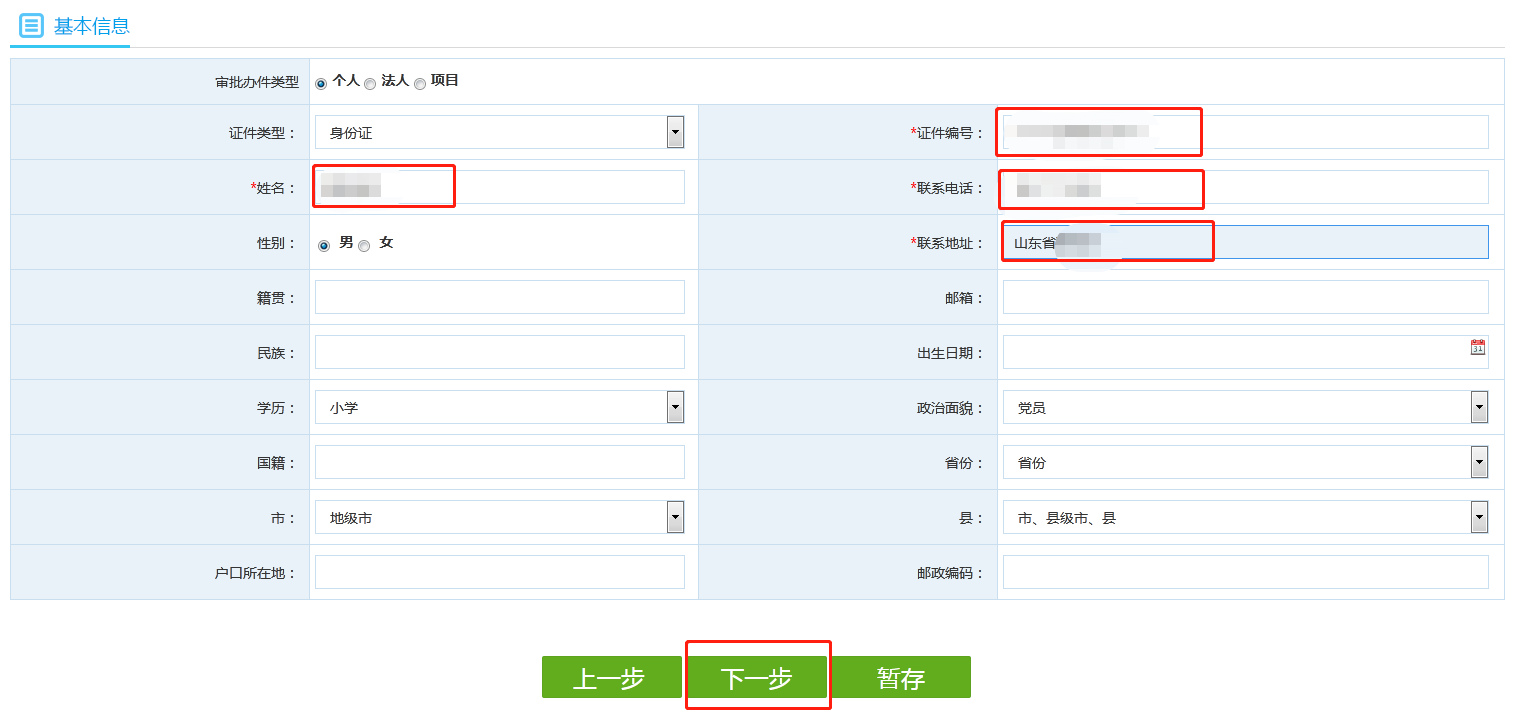Click the 籍贯 input field
The height and width of the screenshot is (714, 1514).
(500, 296)
